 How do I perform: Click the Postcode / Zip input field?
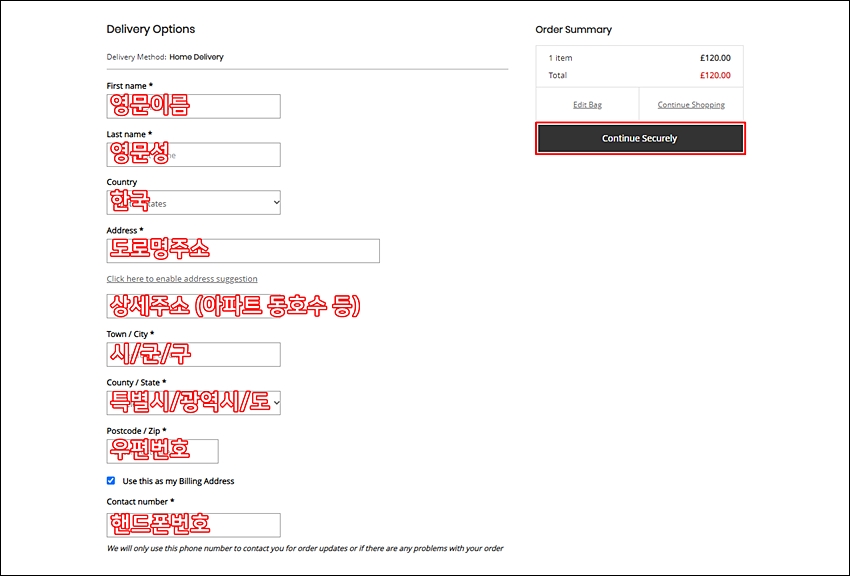pos(163,451)
